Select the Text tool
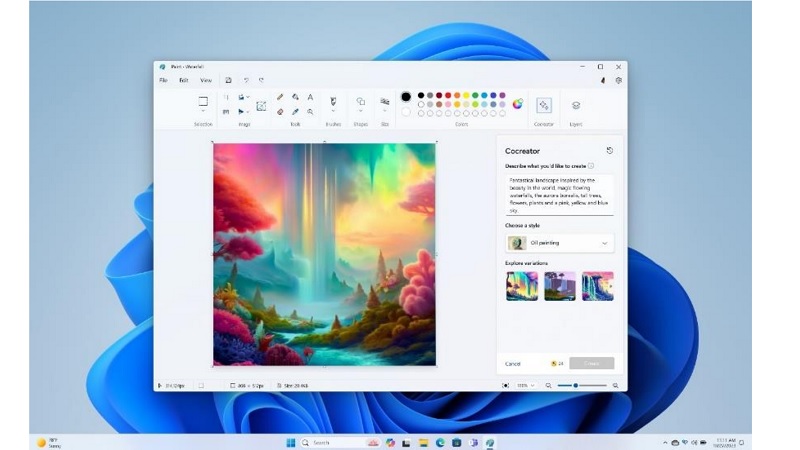 pos(310,97)
